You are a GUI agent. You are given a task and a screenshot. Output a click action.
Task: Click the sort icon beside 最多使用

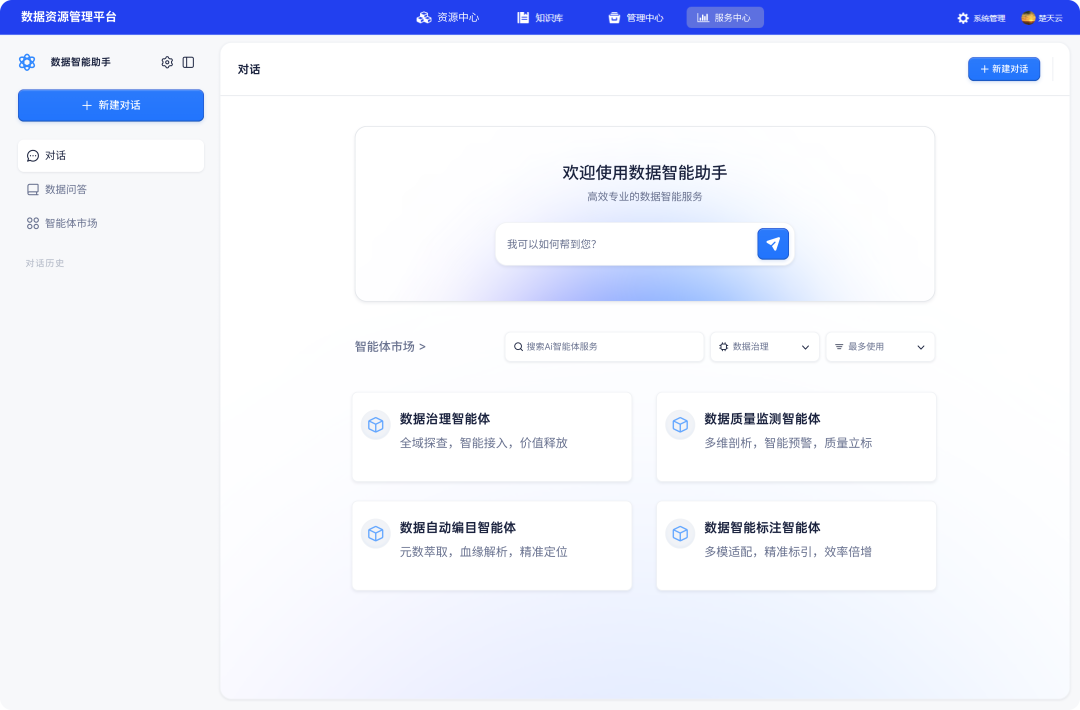[839, 346]
